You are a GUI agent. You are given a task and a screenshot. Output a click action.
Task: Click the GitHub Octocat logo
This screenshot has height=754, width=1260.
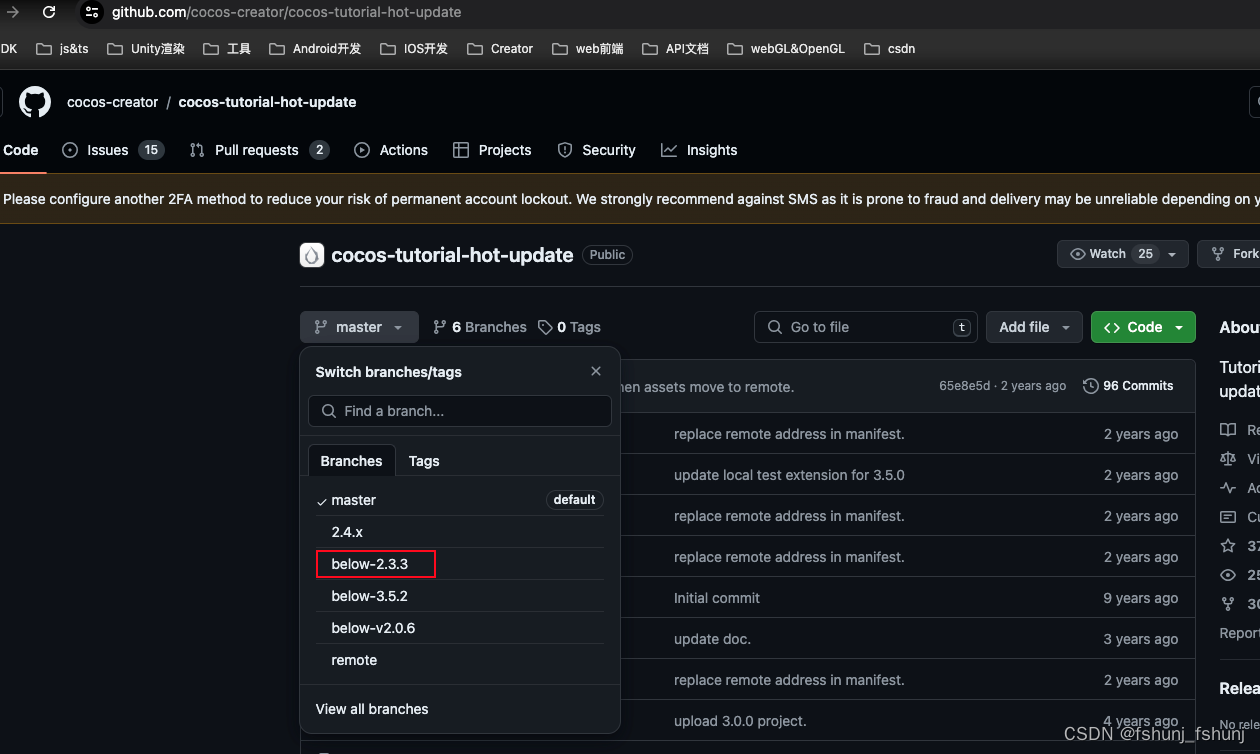click(x=35, y=102)
